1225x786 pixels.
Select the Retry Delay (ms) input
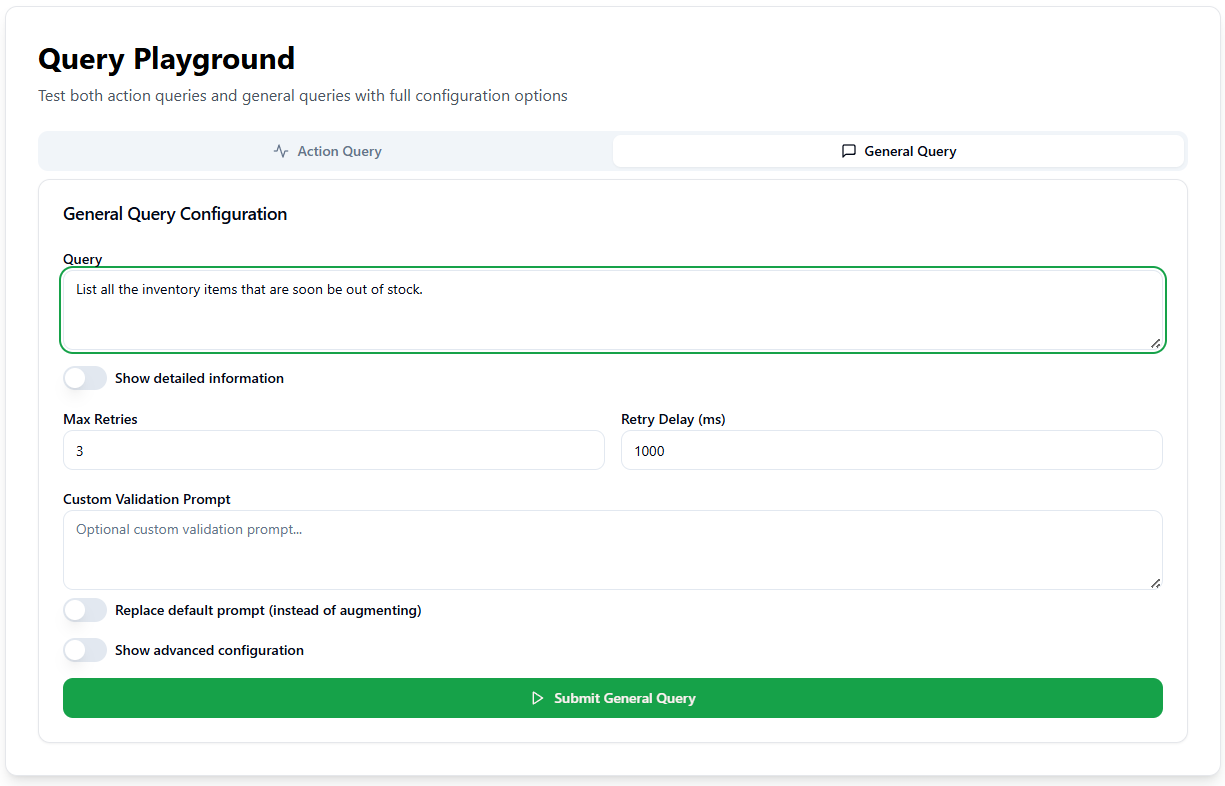pyautogui.click(x=891, y=450)
